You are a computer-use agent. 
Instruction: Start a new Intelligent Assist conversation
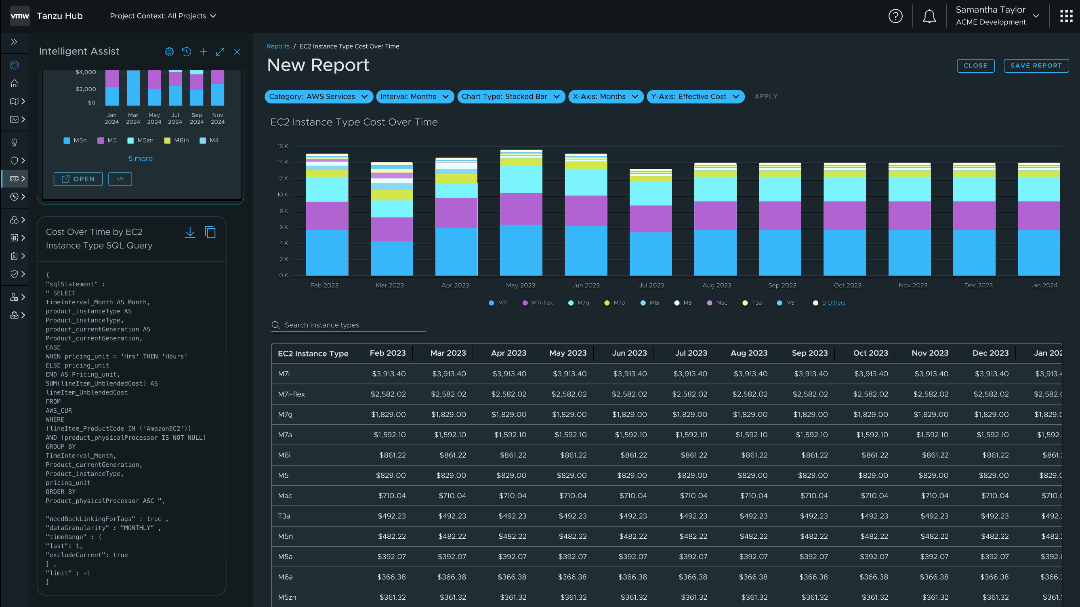[x=203, y=52]
